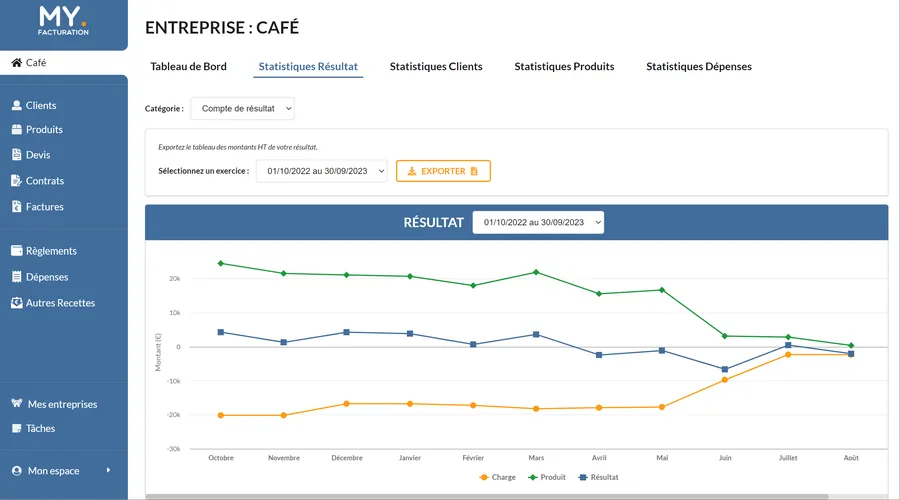Expand the Mon espace menu arrow
The image size is (900, 500).
point(108,470)
